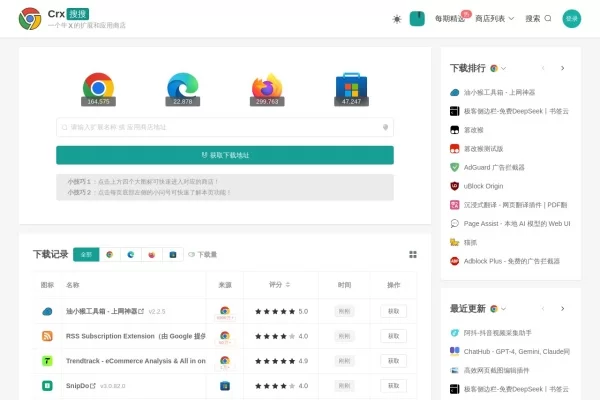Viewport: 600px width, 400px height.
Task: Go to previous page of 下载排行
Action: 543,68
